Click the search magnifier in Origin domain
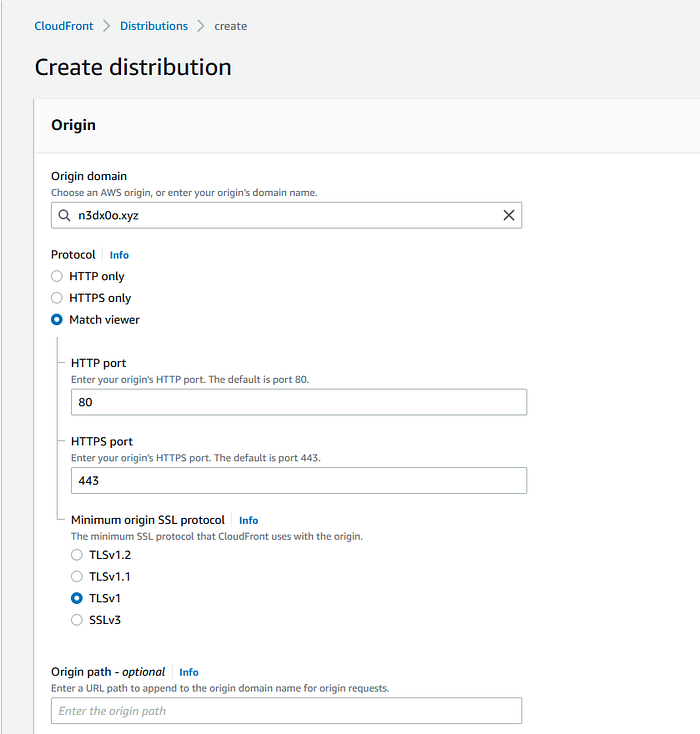 click(65, 215)
